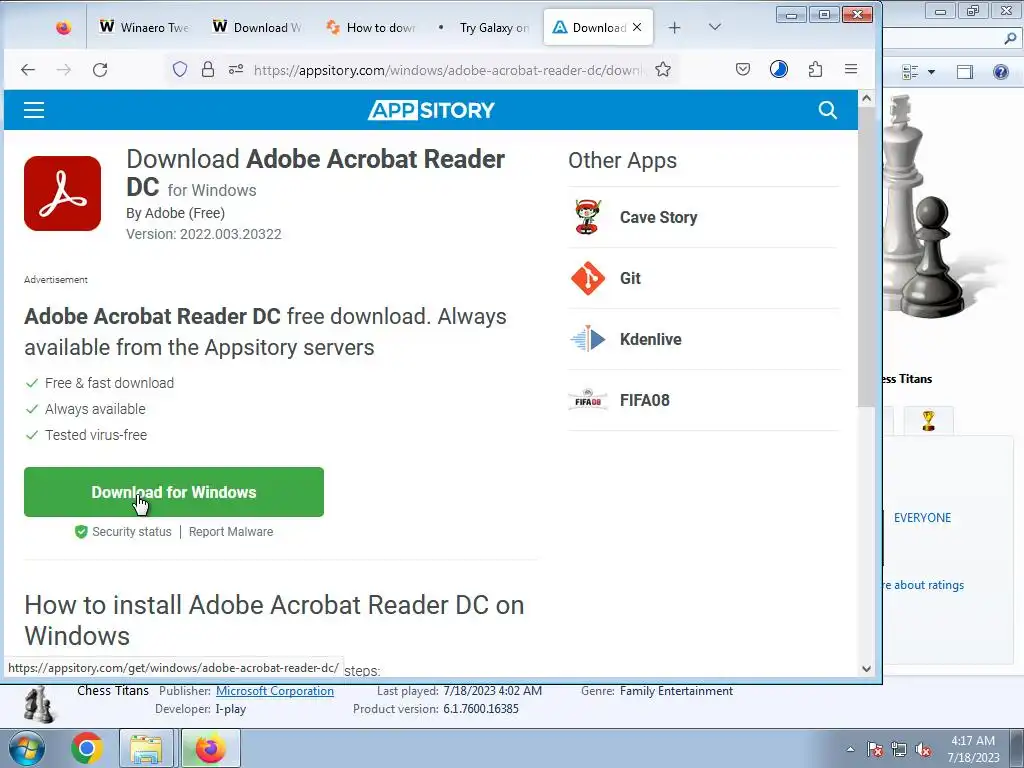Click the muted volume tray icon
The height and width of the screenshot is (768, 1024).
pyautogui.click(x=923, y=749)
